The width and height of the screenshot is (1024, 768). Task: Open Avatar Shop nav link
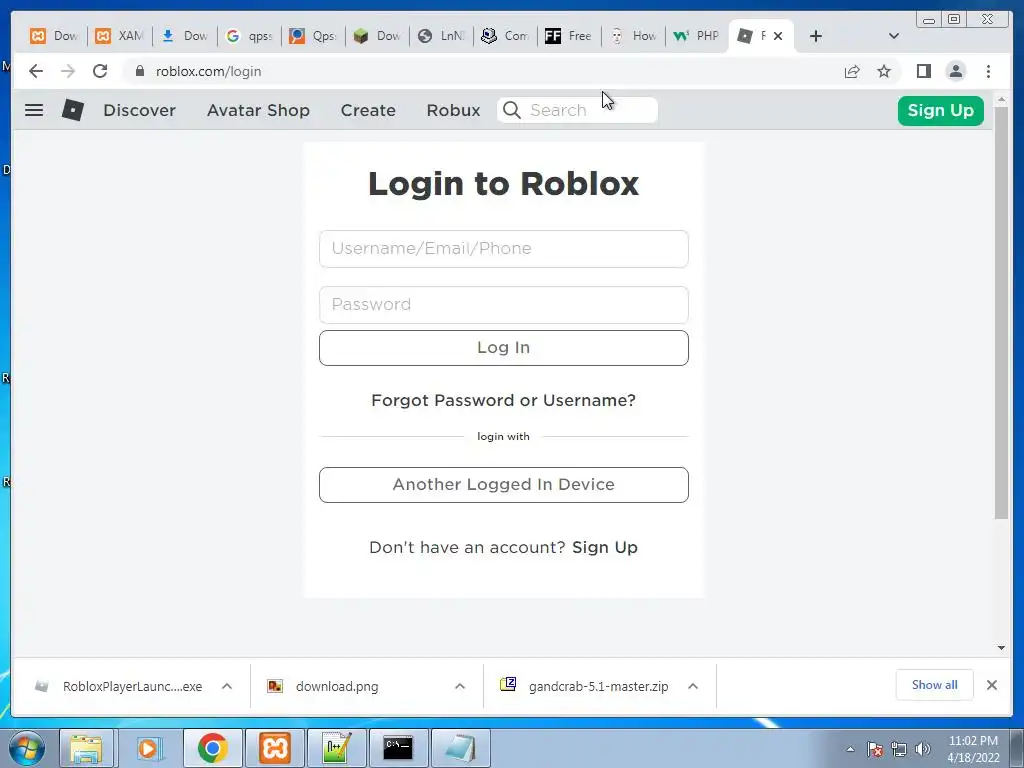[258, 110]
